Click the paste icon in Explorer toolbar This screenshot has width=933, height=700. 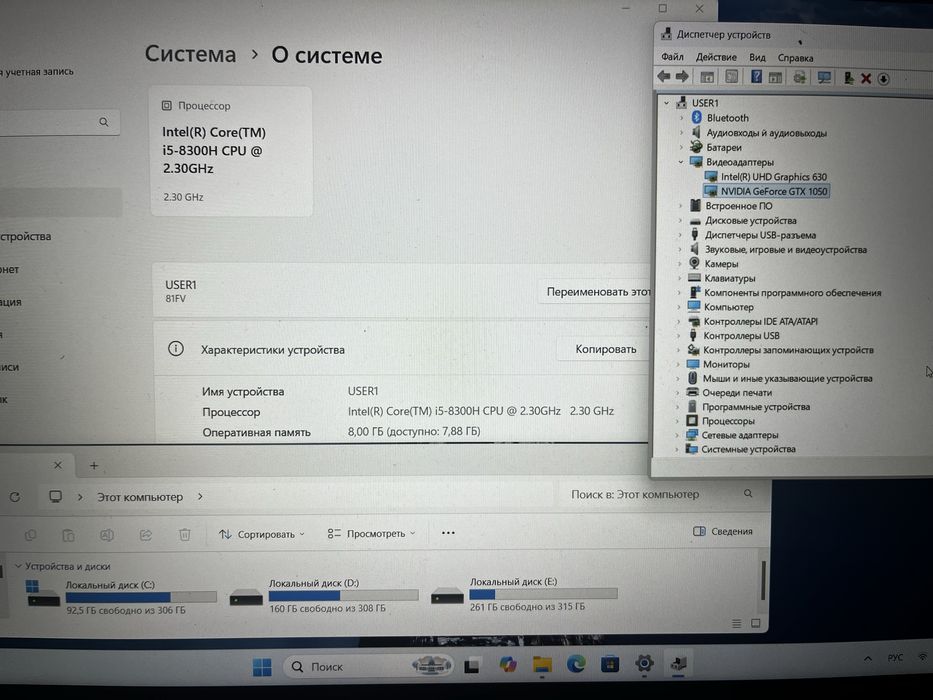click(x=68, y=536)
